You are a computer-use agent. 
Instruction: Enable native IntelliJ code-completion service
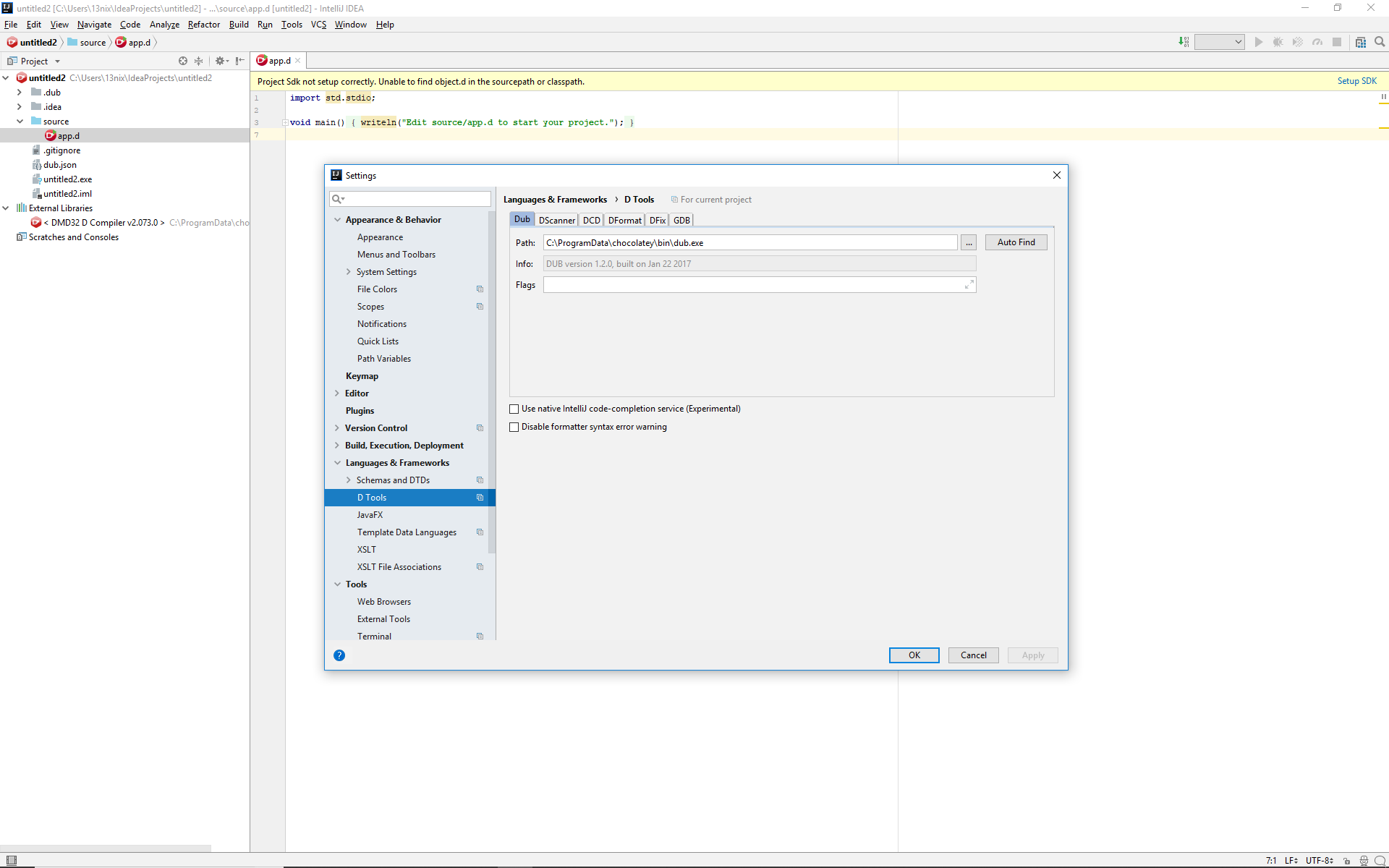(514, 409)
